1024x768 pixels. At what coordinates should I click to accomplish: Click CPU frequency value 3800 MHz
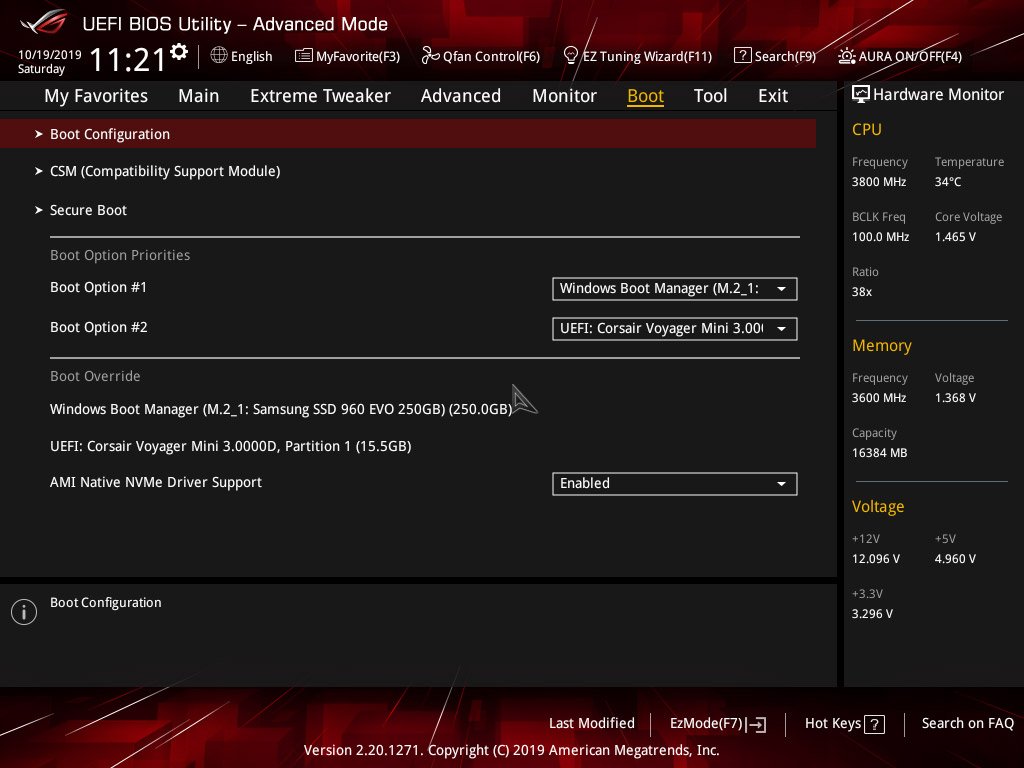[x=879, y=182]
